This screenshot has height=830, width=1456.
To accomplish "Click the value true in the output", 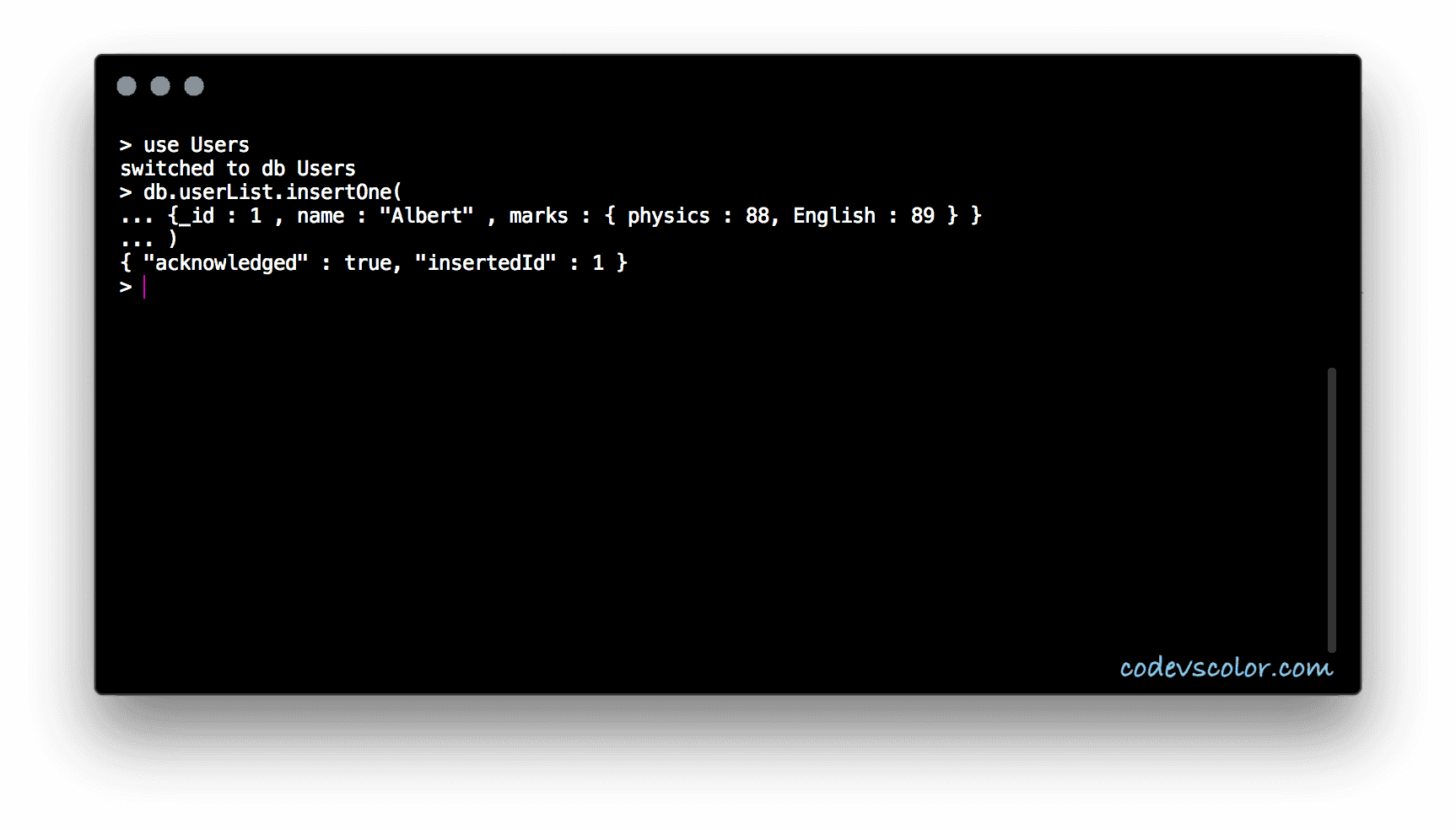I will [368, 263].
